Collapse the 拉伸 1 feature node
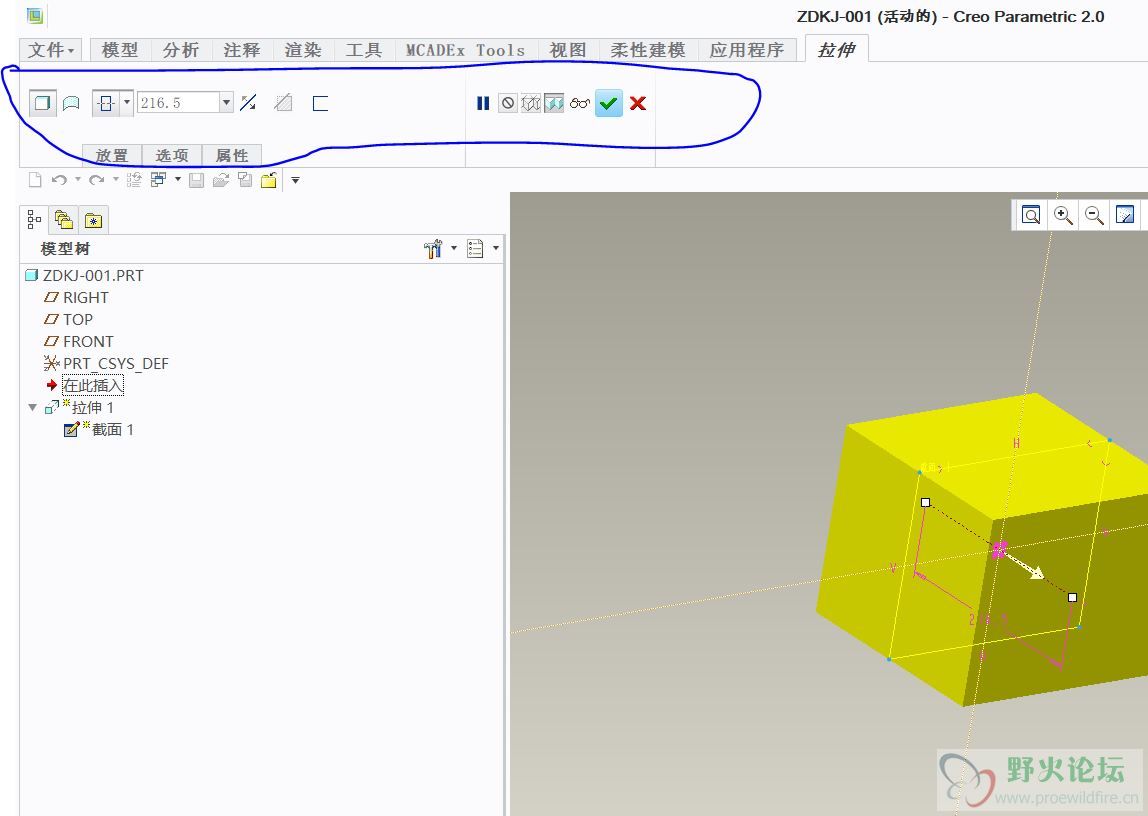Screen dimensions: 1148x816 32,407
